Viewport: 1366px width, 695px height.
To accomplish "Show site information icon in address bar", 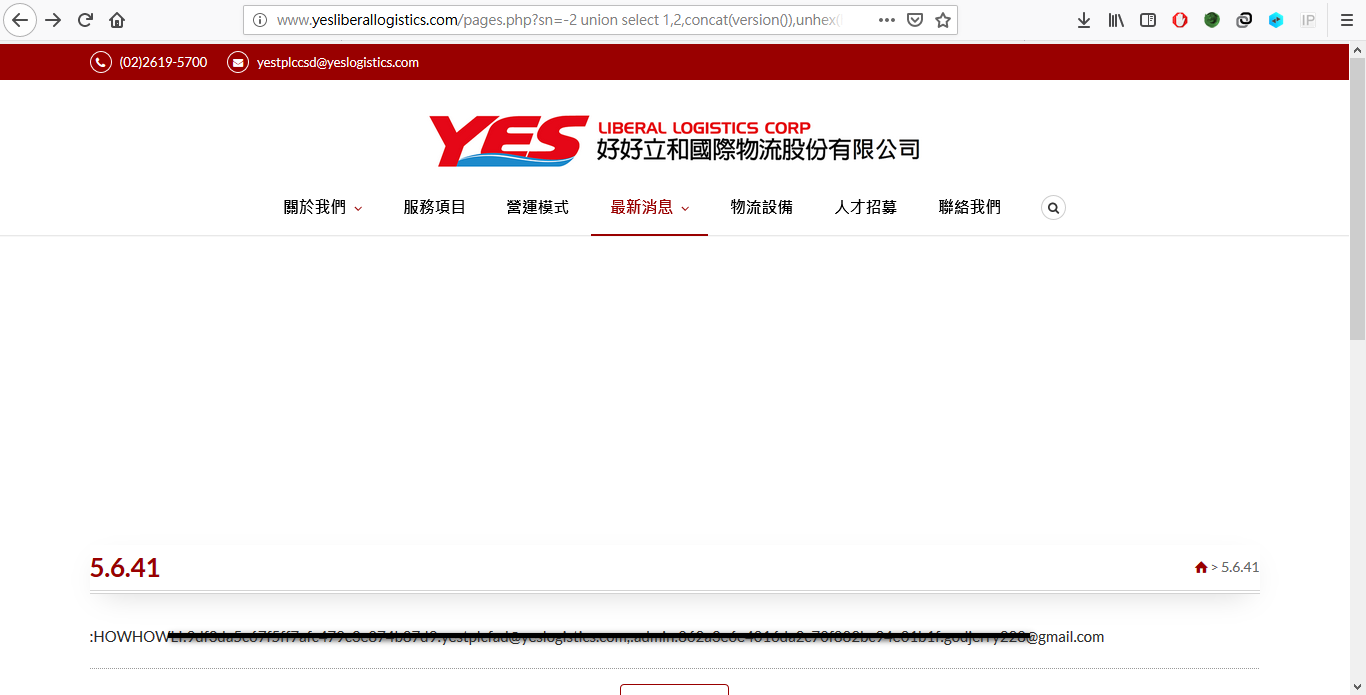I will click(x=259, y=20).
